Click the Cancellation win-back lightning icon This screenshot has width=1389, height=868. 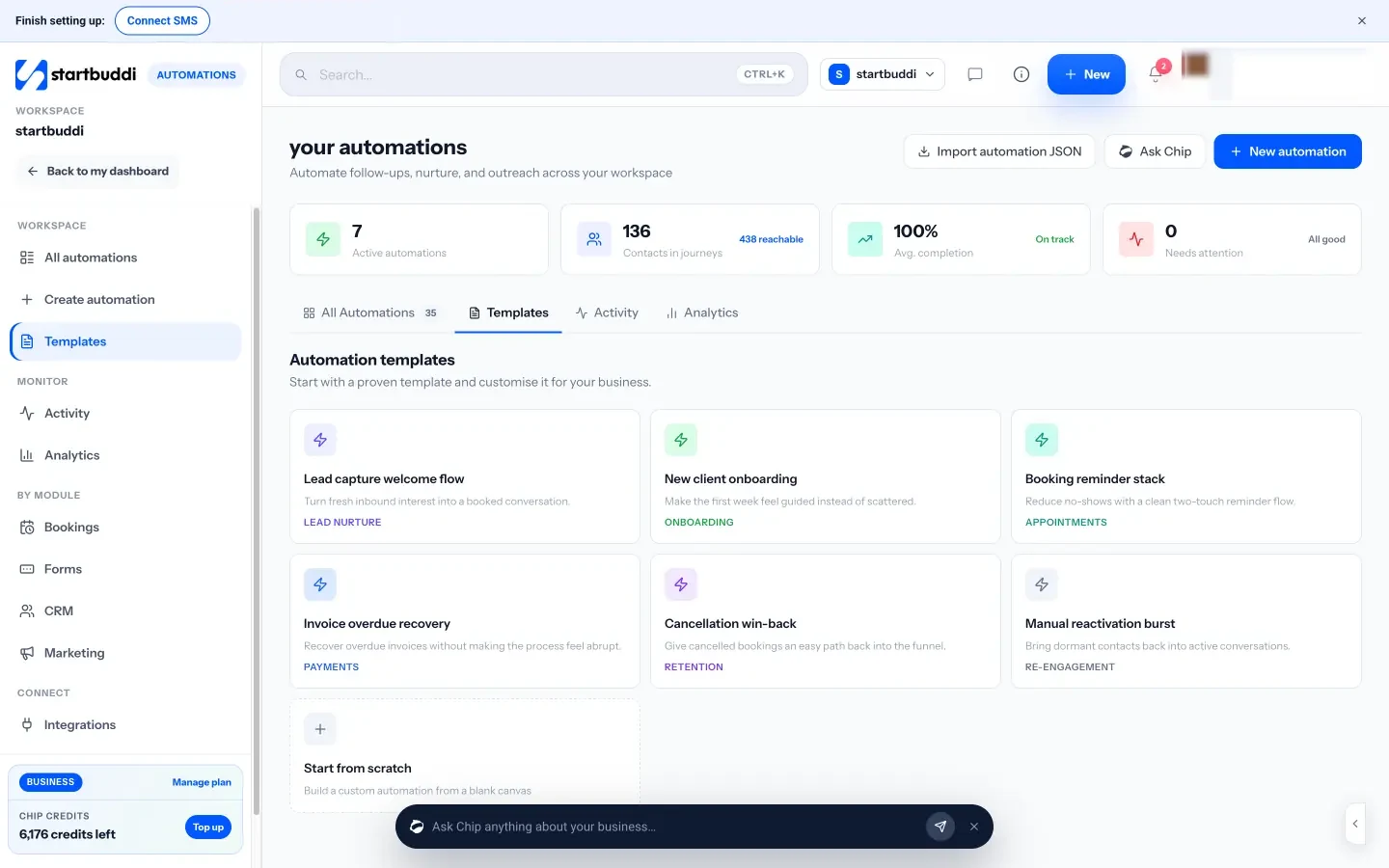tap(681, 584)
